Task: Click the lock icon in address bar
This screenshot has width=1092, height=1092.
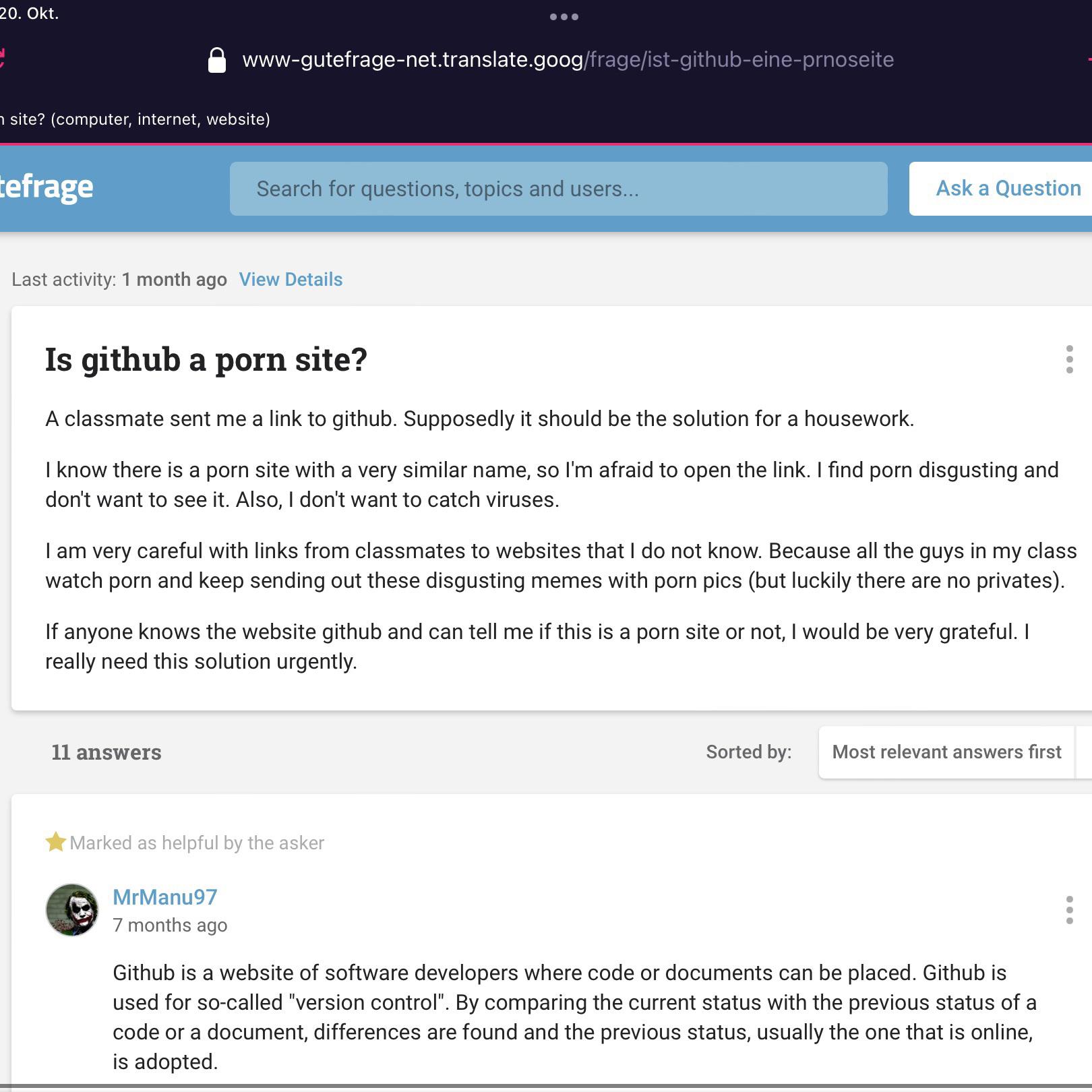Action: (216, 60)
